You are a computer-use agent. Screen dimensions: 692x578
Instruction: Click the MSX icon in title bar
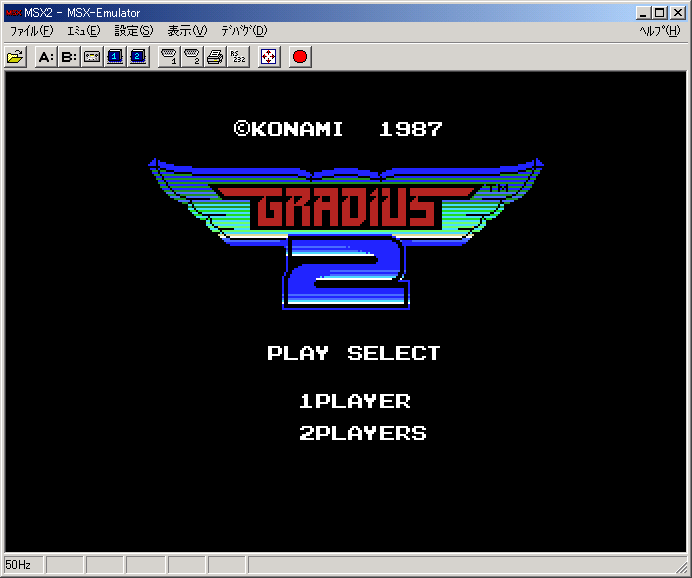tap(13, 13)
